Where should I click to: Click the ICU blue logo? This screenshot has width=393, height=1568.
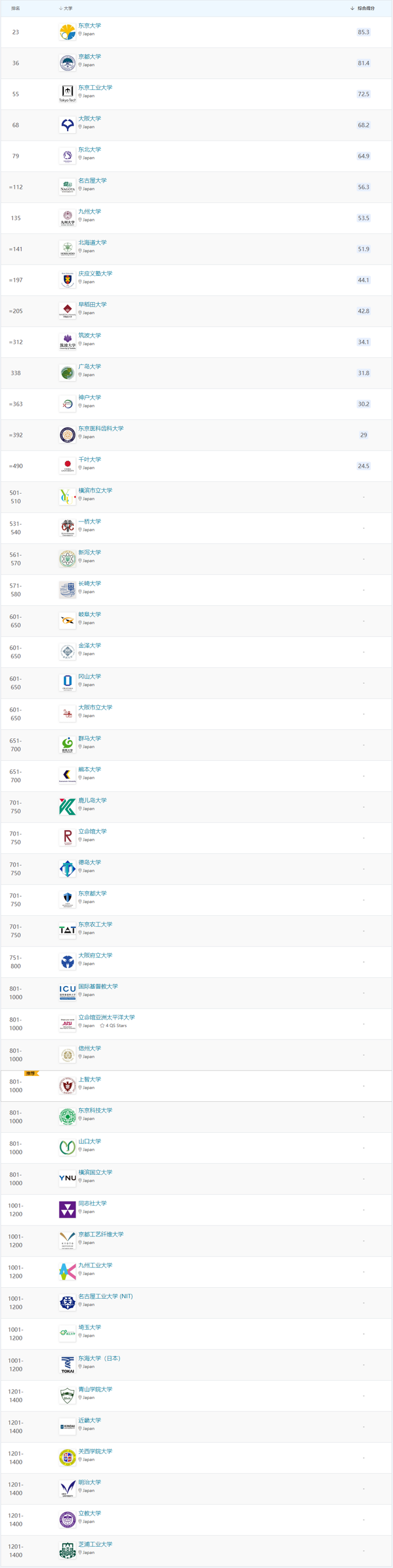(x=68, y=992)
